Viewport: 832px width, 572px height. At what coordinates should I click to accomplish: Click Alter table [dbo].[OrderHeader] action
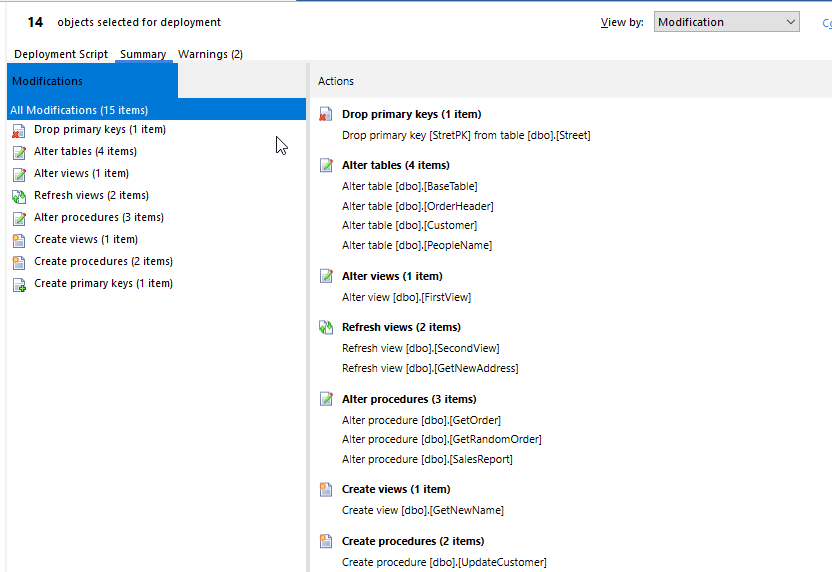pos(417,206)
